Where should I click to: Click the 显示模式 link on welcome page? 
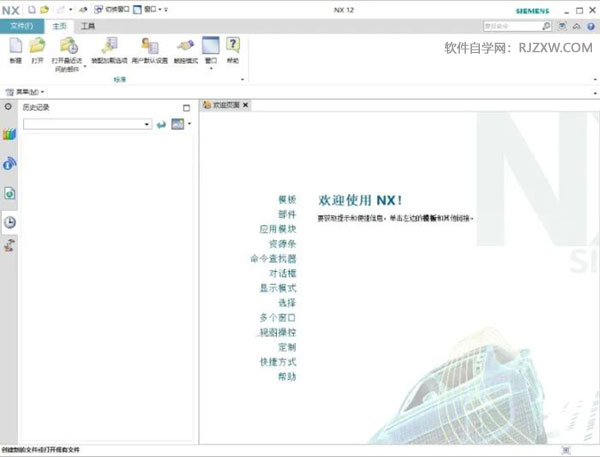(x=278, y=288)
